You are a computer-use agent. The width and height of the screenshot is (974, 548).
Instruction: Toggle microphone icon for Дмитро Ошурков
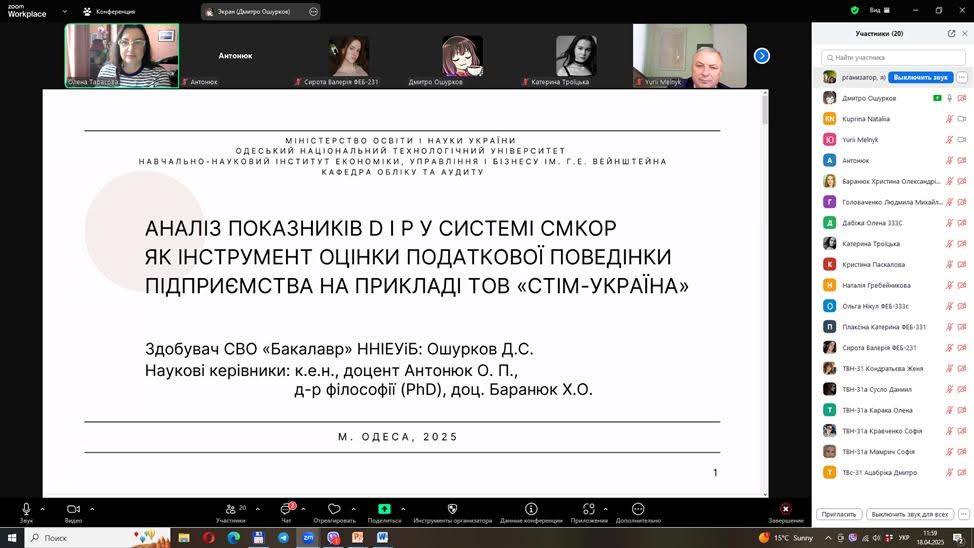pyautogui.click(x=949, y=98)
